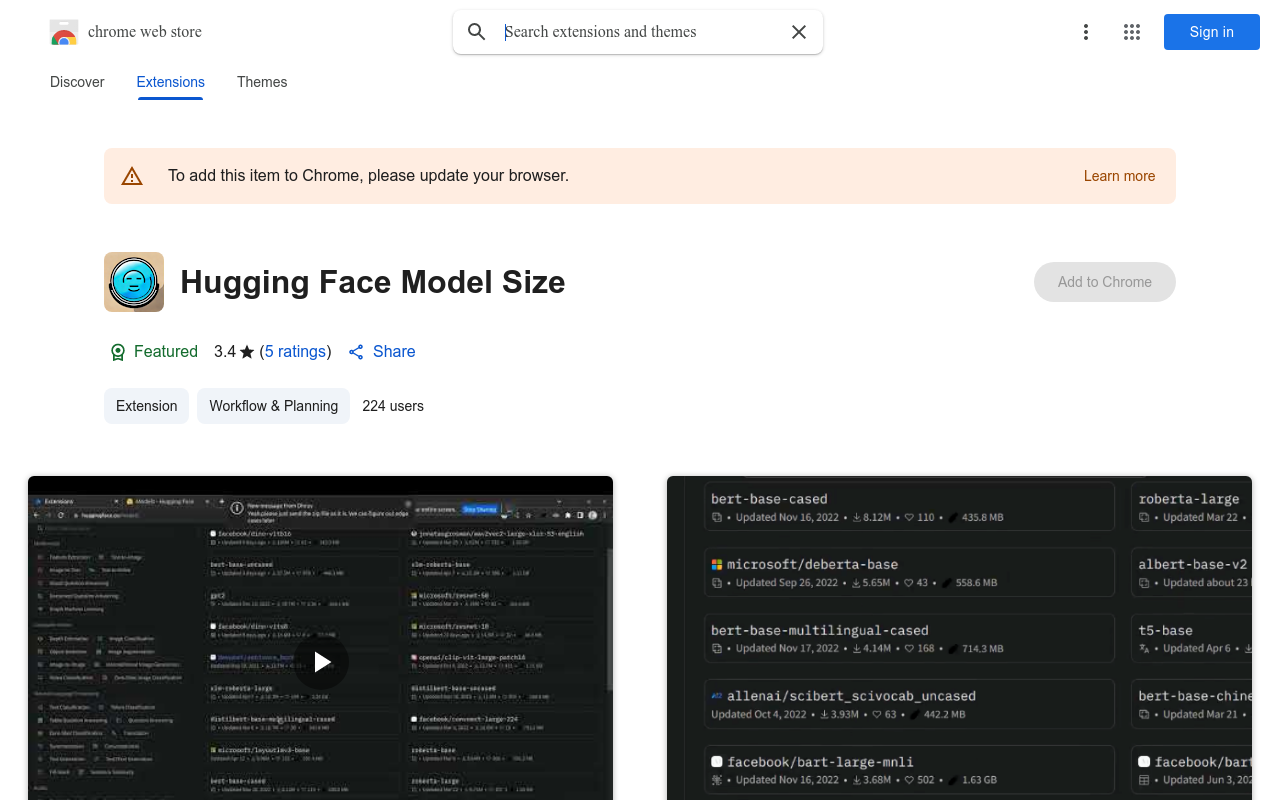Open the 5 ratings link

tap(296, 352)
